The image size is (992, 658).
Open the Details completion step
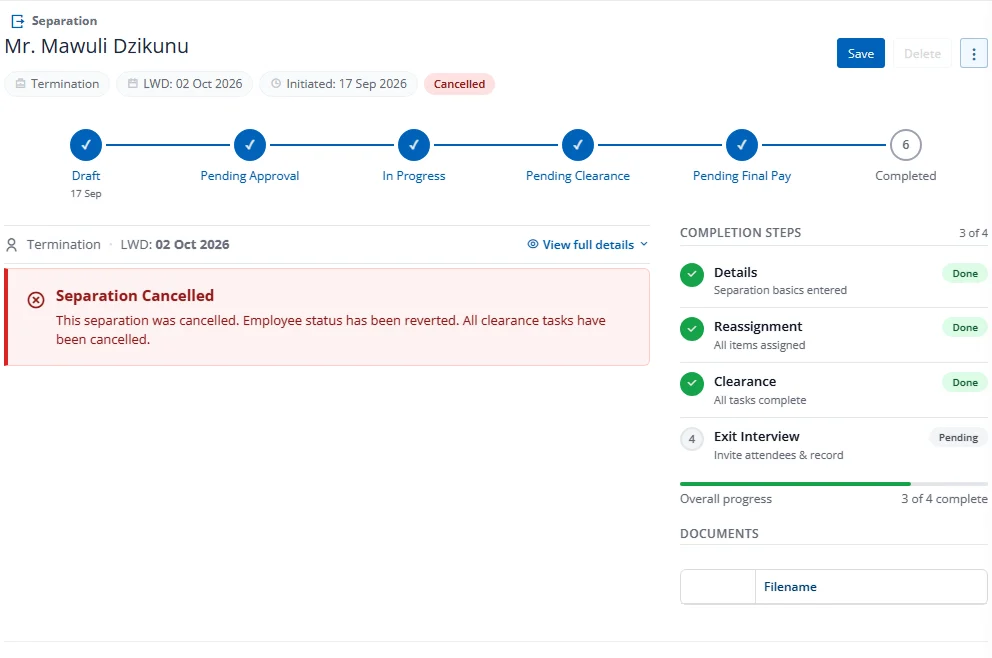pyautogui.click(x=833, y=280)
